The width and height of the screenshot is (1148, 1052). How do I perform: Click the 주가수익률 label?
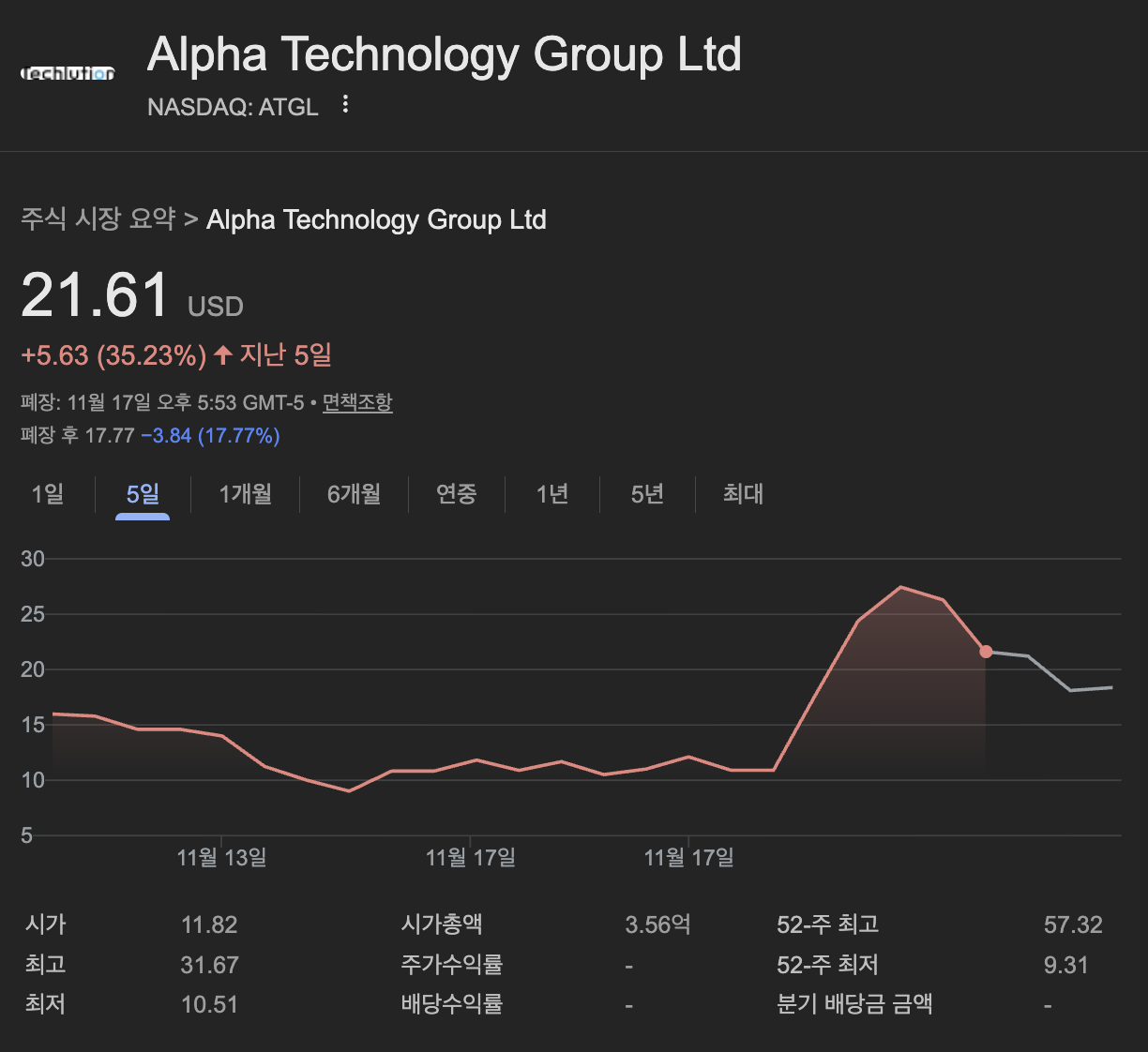tap(452, 965)
